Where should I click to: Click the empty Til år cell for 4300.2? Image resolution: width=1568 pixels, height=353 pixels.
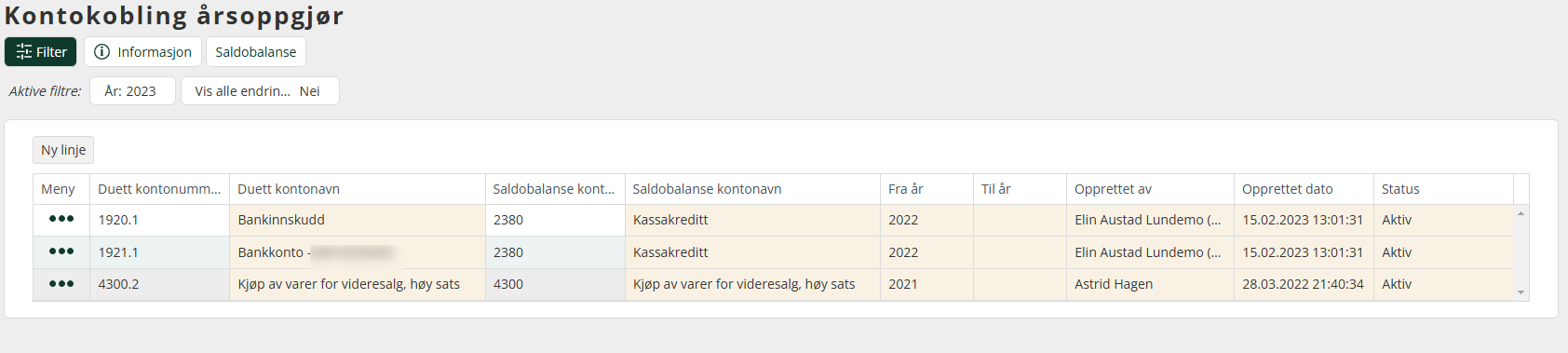click(x=1020, y=284)
